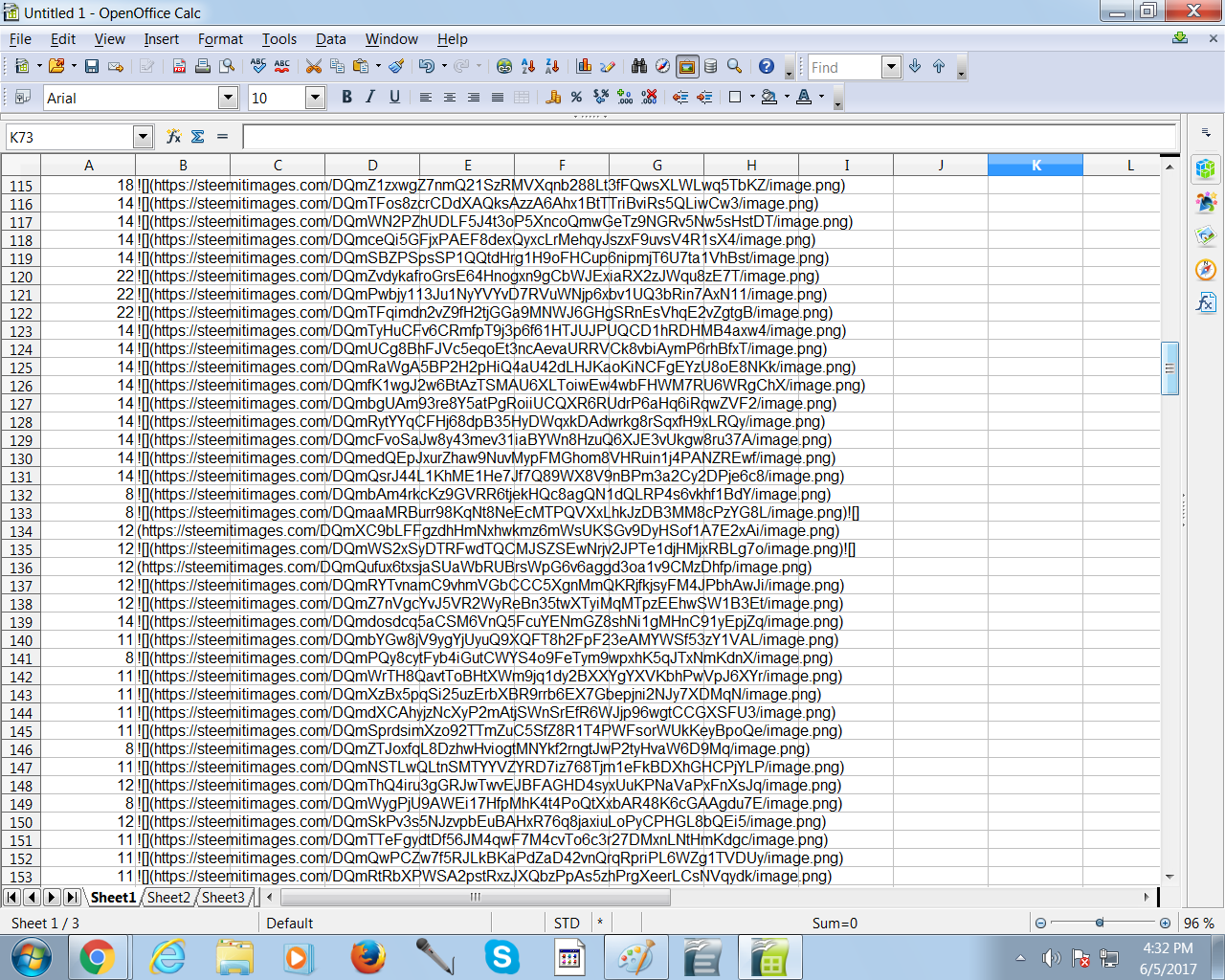
Task: Export directly as PDF
Action: tap(179, 66)
